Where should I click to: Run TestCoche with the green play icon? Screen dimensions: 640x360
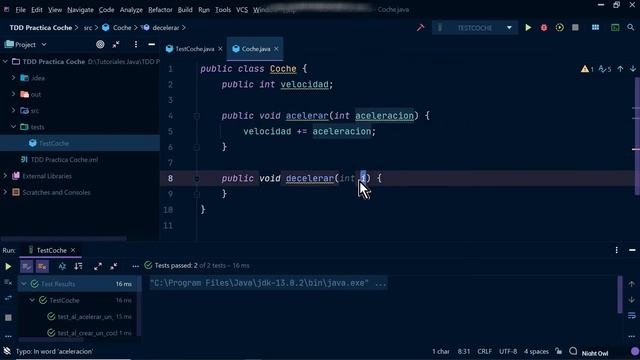tap(528, 28)
